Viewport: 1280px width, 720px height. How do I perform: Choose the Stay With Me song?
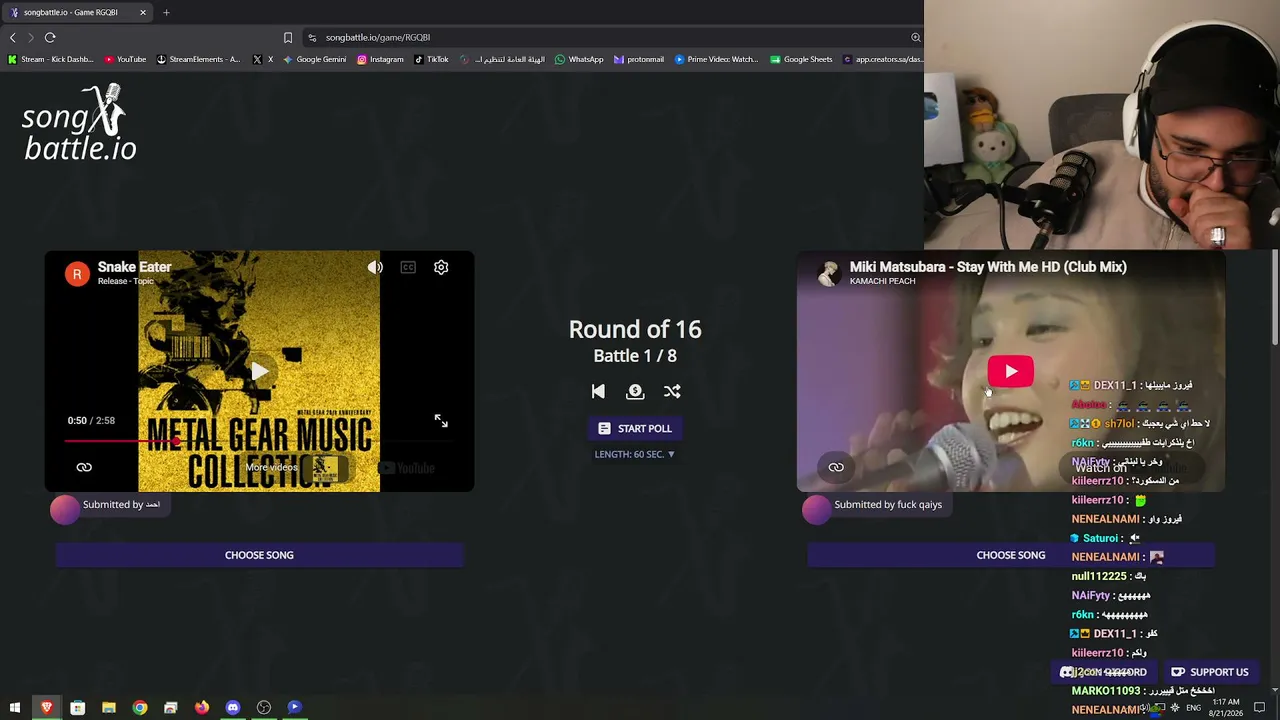[x=1011, y=555]
